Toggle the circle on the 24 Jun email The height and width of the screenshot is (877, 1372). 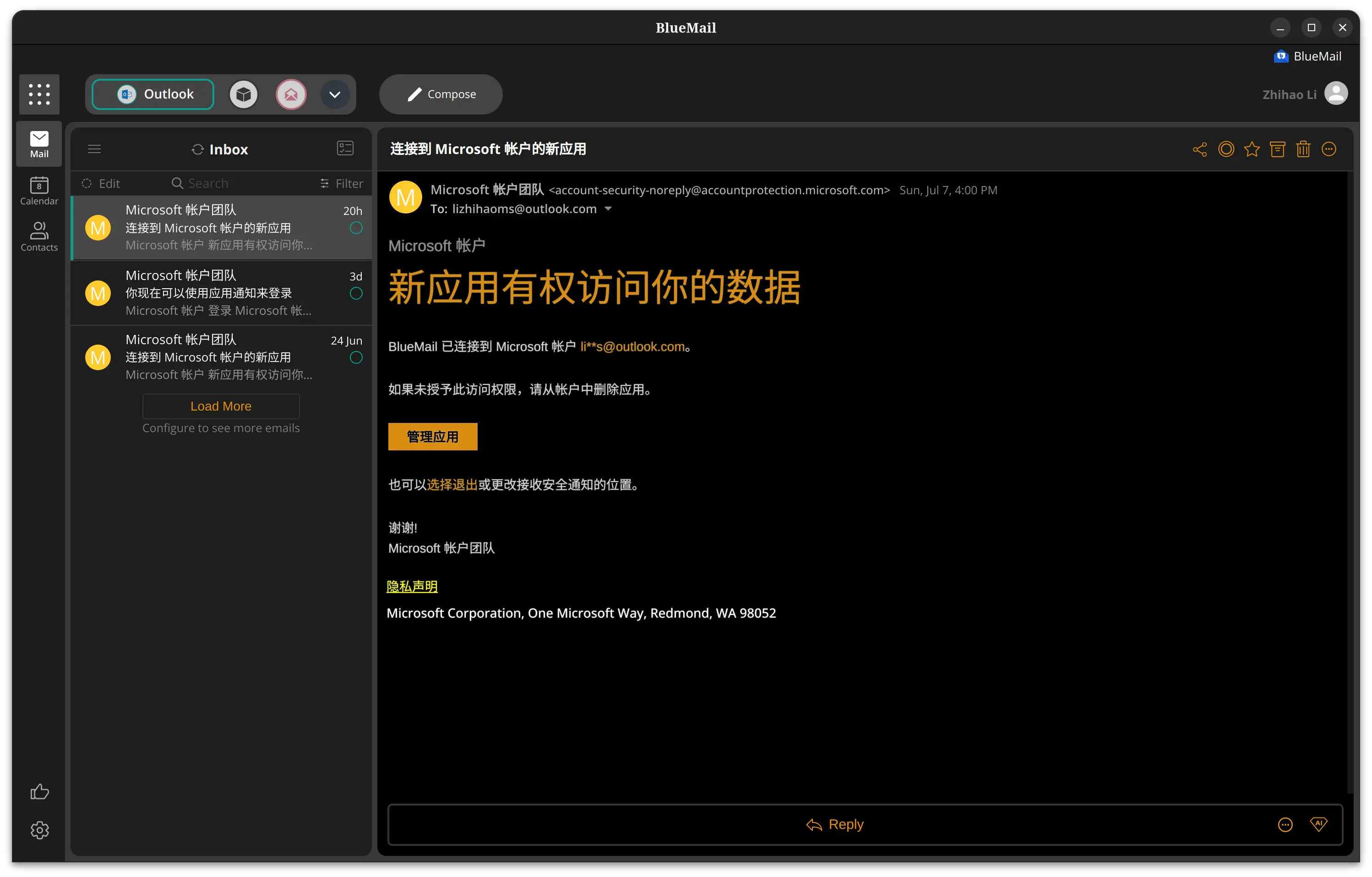click(356, 357)
